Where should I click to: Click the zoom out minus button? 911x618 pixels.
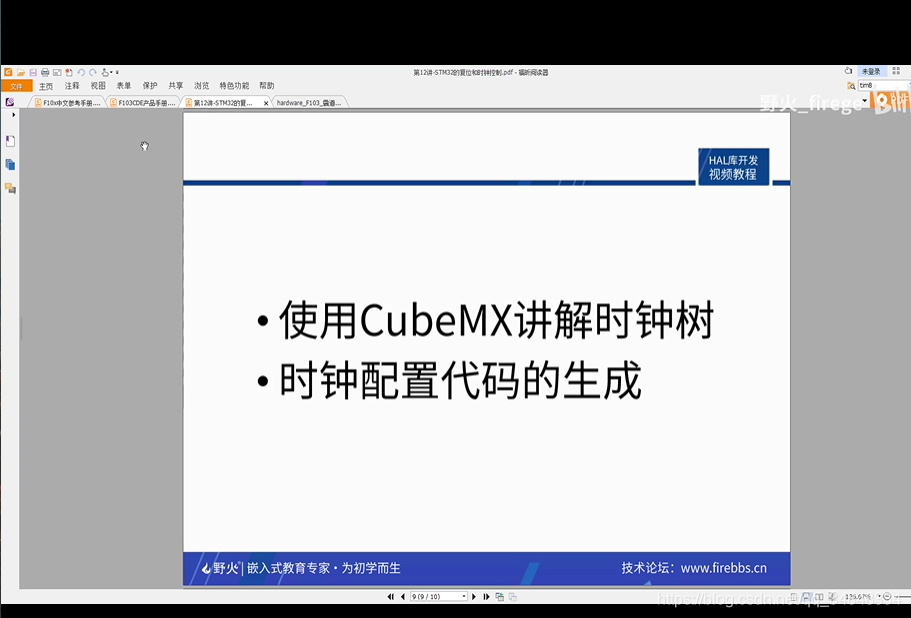click(887, 597)
